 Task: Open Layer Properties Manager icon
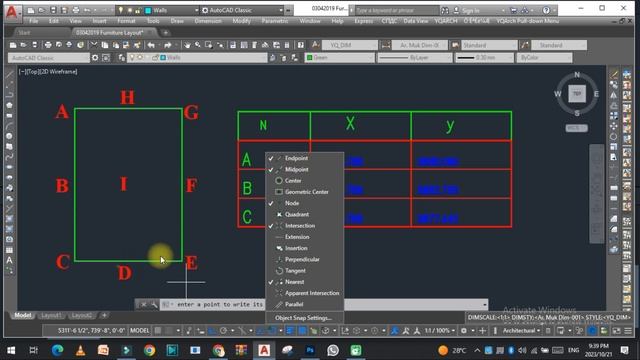point(122,58)
